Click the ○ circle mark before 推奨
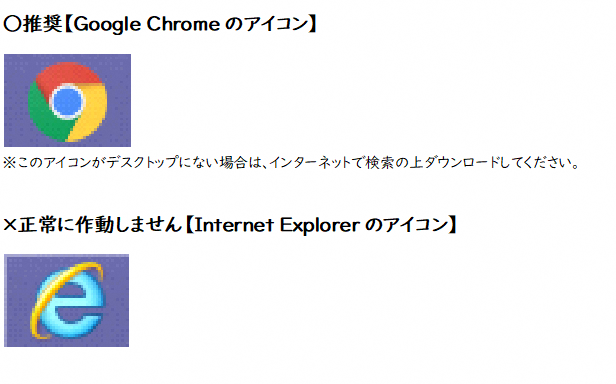Viewport: 616px width, 384px height. click(13, 24)
